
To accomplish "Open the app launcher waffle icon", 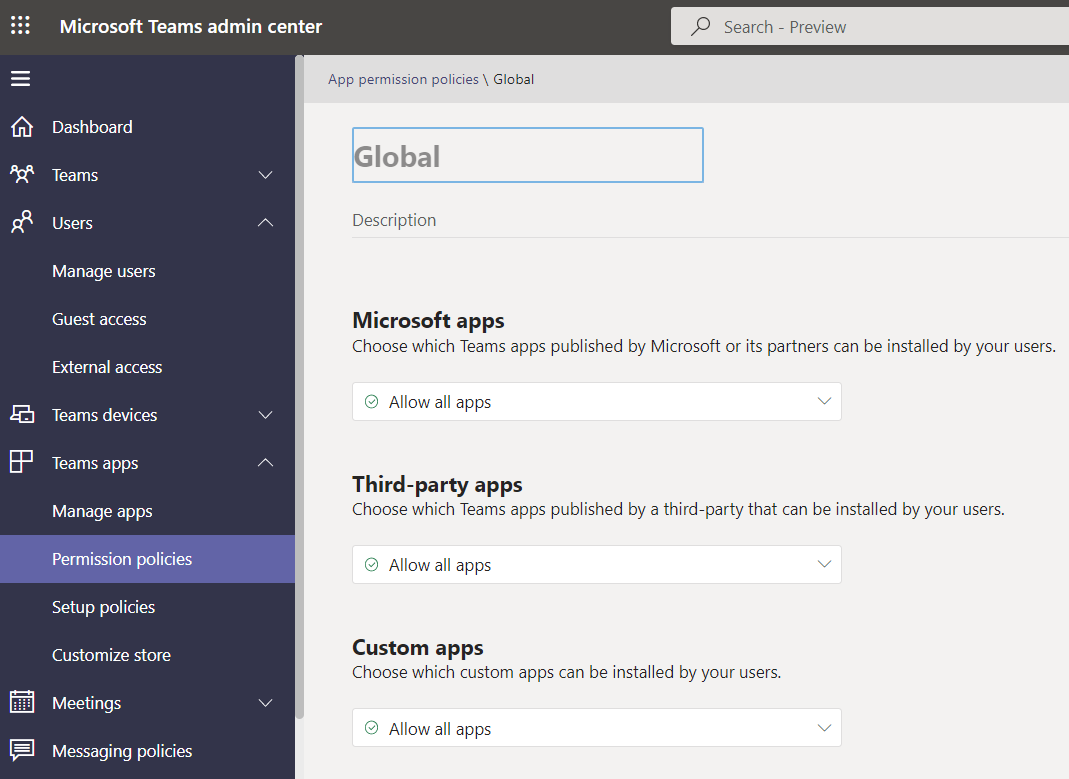I will point(20,25).
